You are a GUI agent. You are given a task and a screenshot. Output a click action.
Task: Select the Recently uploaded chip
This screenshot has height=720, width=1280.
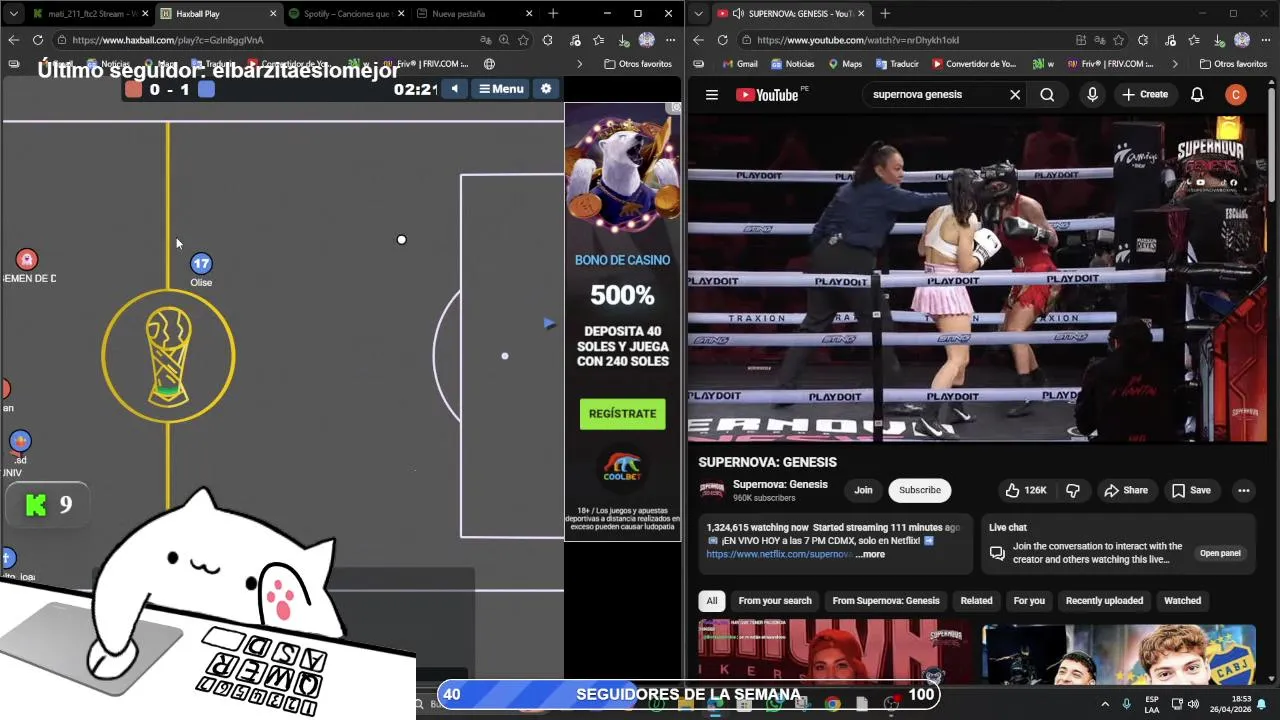coord(1104,601)
